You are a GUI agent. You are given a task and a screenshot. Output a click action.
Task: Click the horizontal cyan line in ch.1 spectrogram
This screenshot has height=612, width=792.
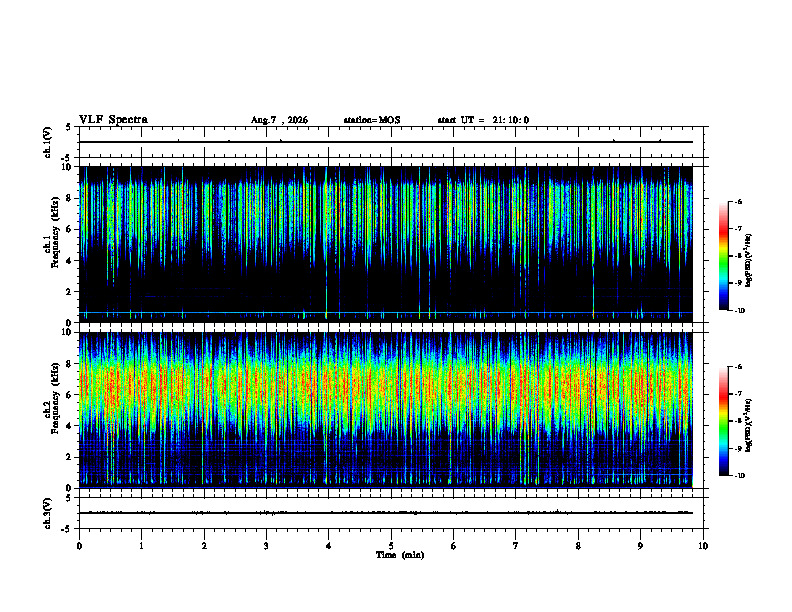pyautogui.click(x=386, y=313)
